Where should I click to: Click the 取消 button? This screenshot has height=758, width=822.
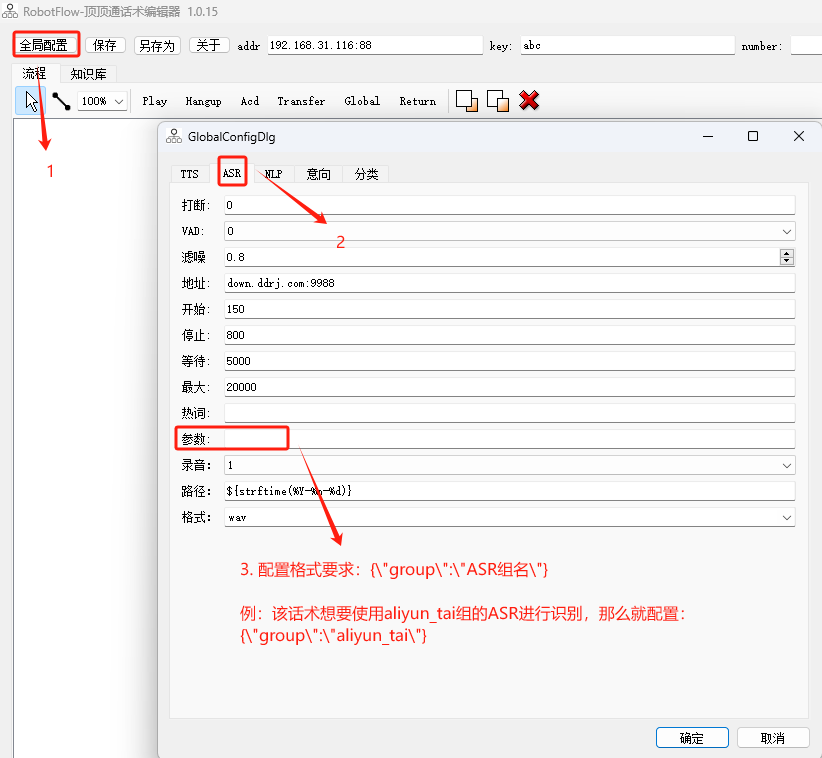773,738
